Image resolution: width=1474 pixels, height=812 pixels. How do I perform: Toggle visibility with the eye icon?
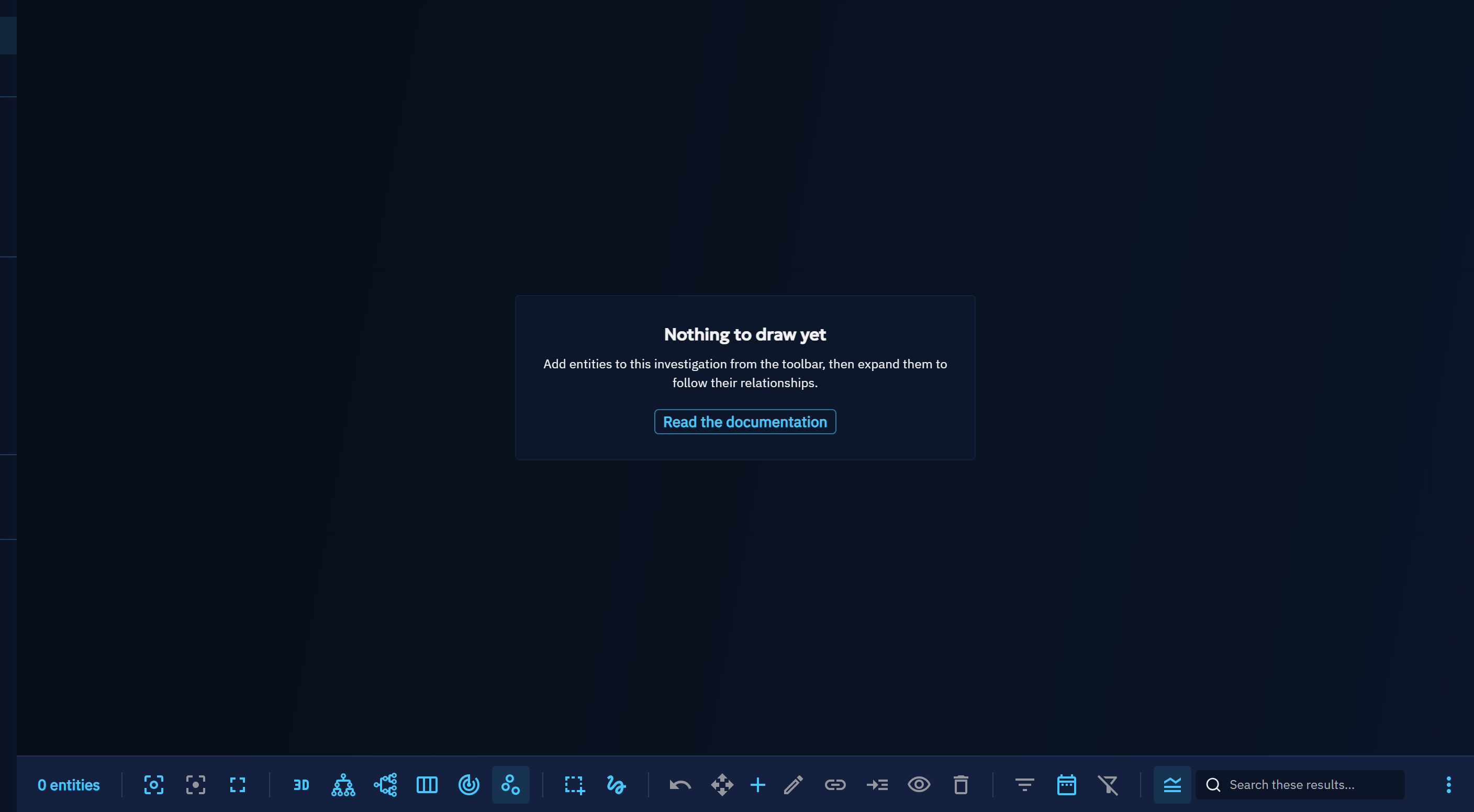click(x=919, y=785)
